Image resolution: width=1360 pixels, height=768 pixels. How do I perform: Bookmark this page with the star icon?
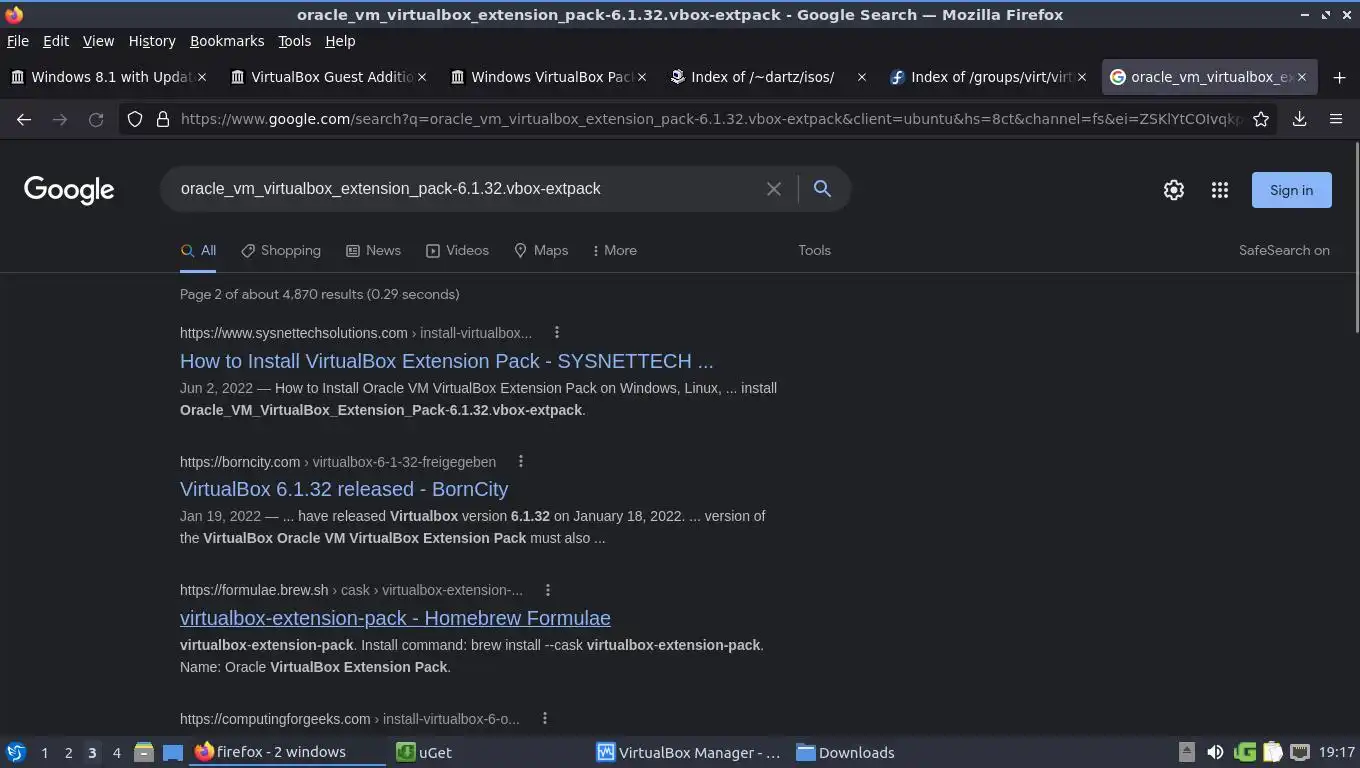click(1261, 119)
